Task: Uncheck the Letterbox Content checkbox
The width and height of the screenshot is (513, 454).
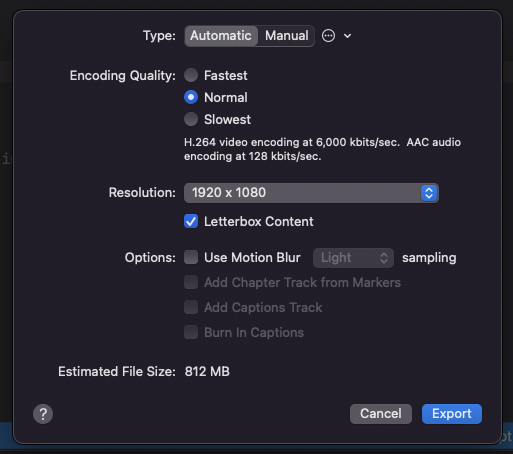Action: tap(191, 221)
